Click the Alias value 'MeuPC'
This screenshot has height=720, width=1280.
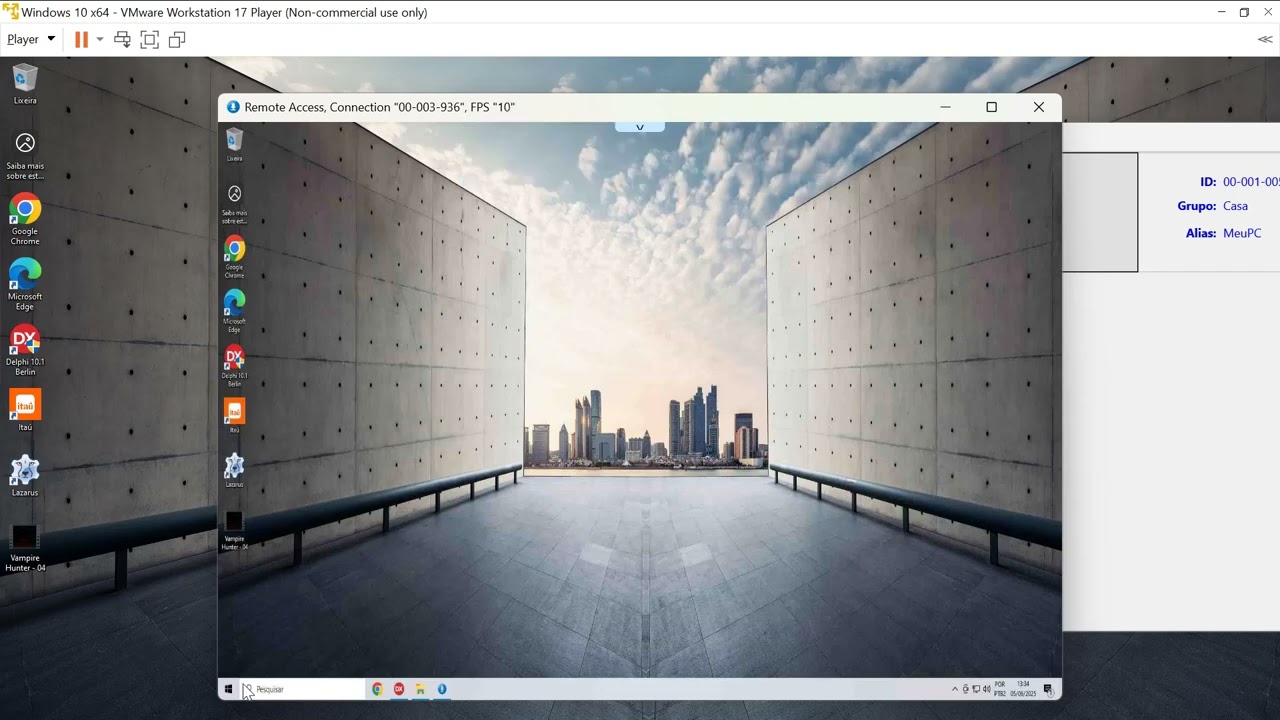pos(1242,233)
